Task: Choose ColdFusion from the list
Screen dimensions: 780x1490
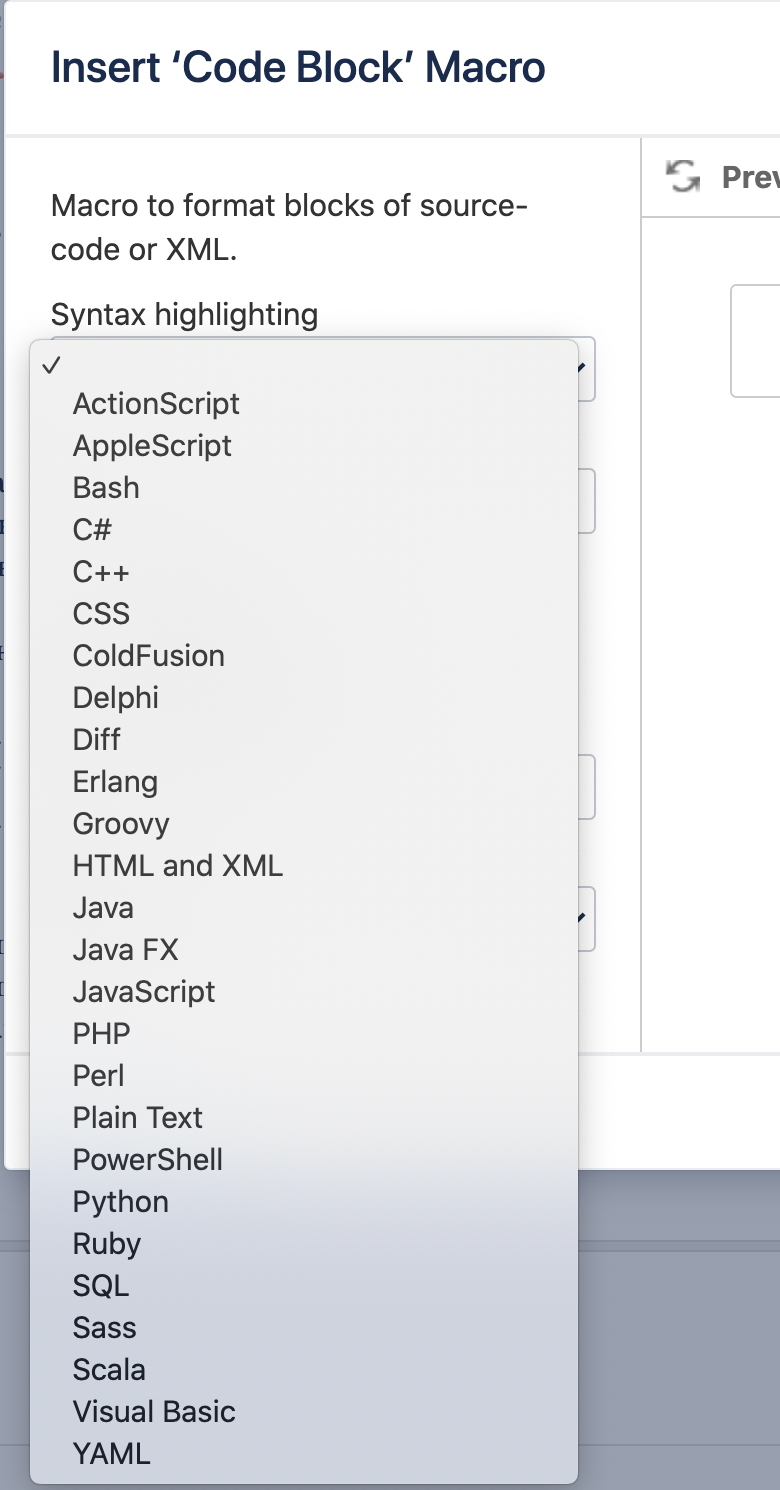Action: click(146, 655)
